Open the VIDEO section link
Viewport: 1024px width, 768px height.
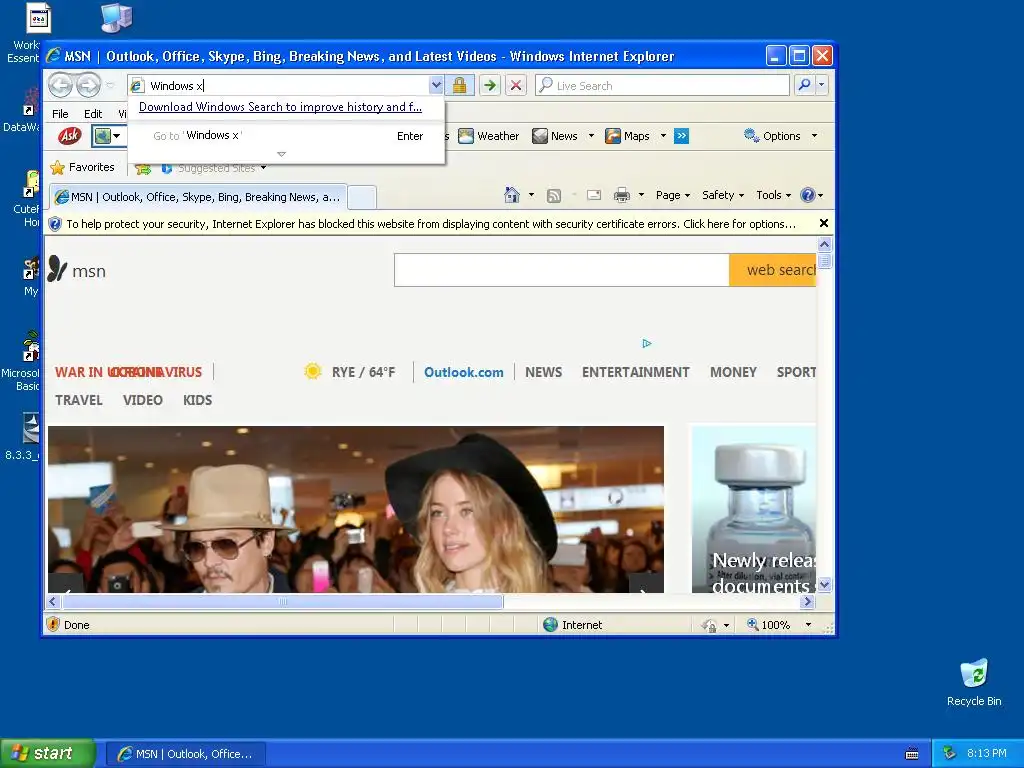coord(142,400)
